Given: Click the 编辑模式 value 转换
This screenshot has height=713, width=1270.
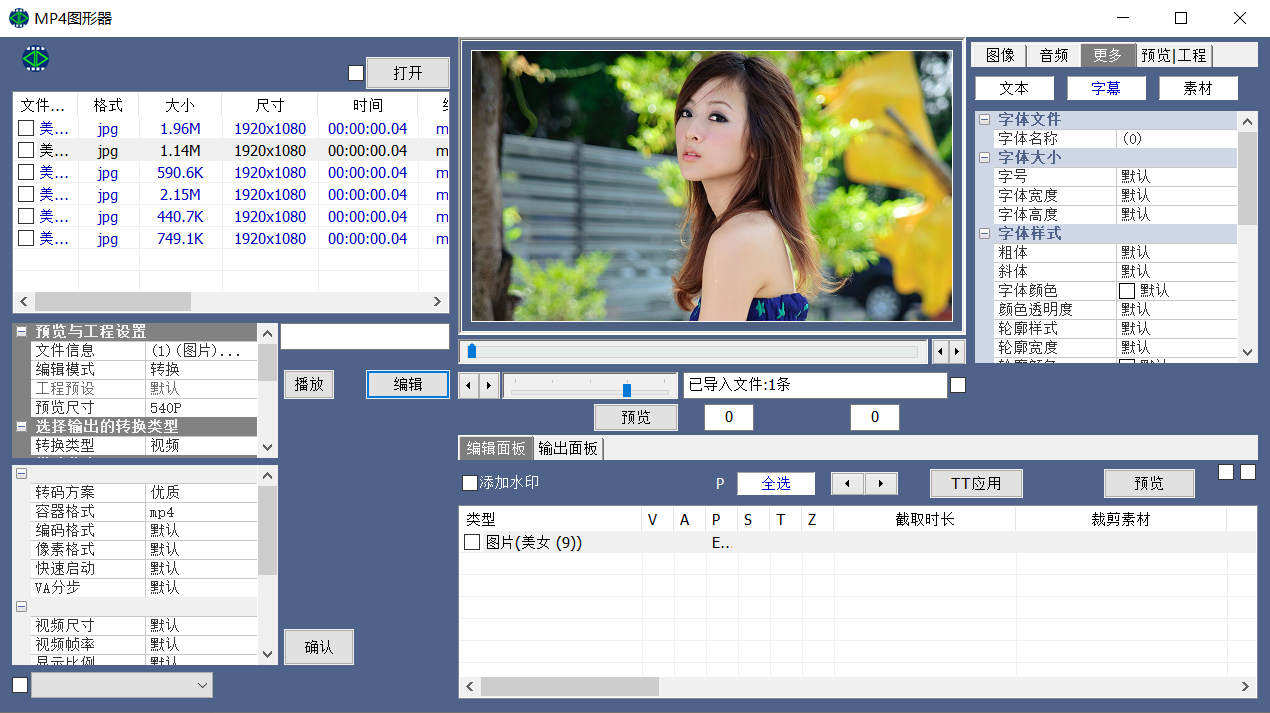Looking at the screenshot, I should (x=202, y=369).
